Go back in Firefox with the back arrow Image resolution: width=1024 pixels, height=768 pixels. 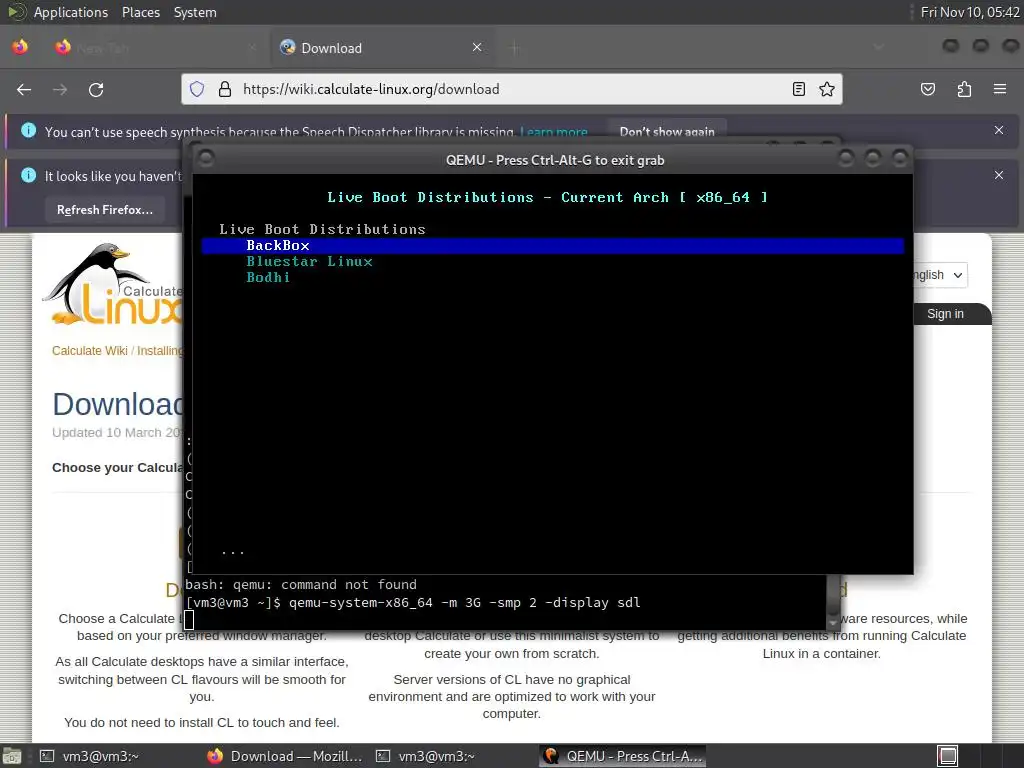click(x=24, y=89)
